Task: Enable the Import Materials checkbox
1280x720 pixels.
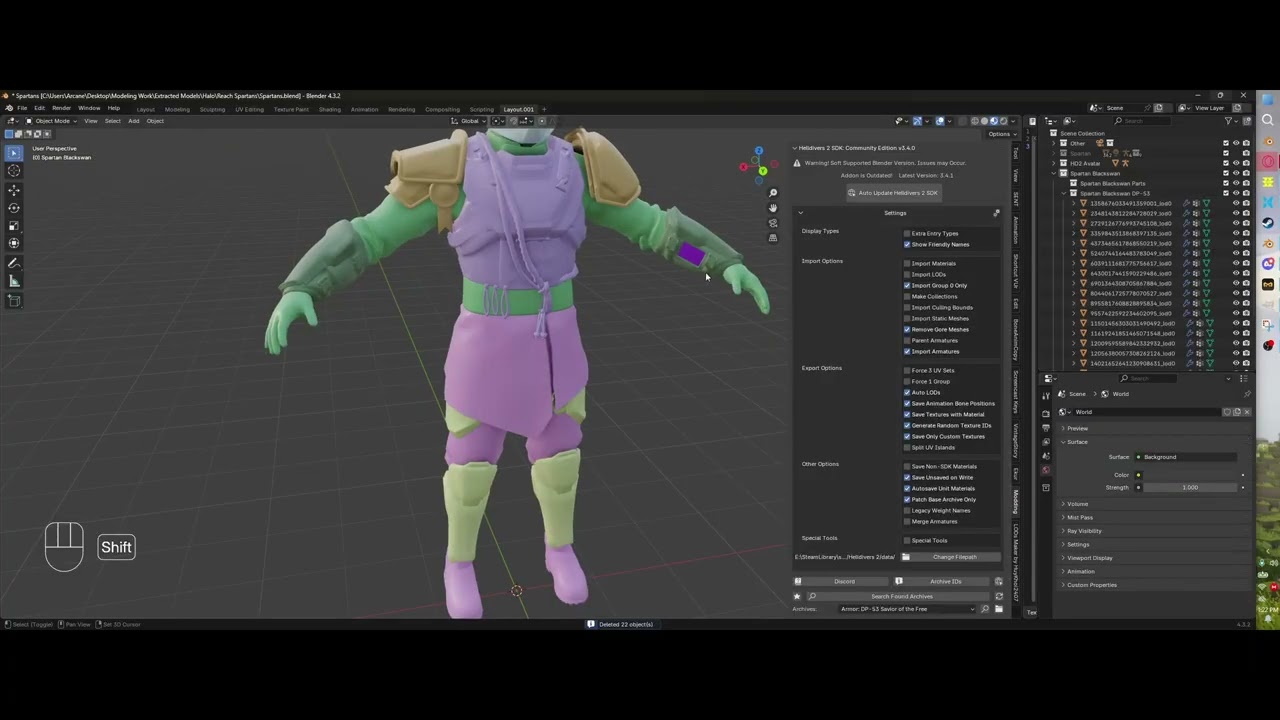Action: coord(907,263)
